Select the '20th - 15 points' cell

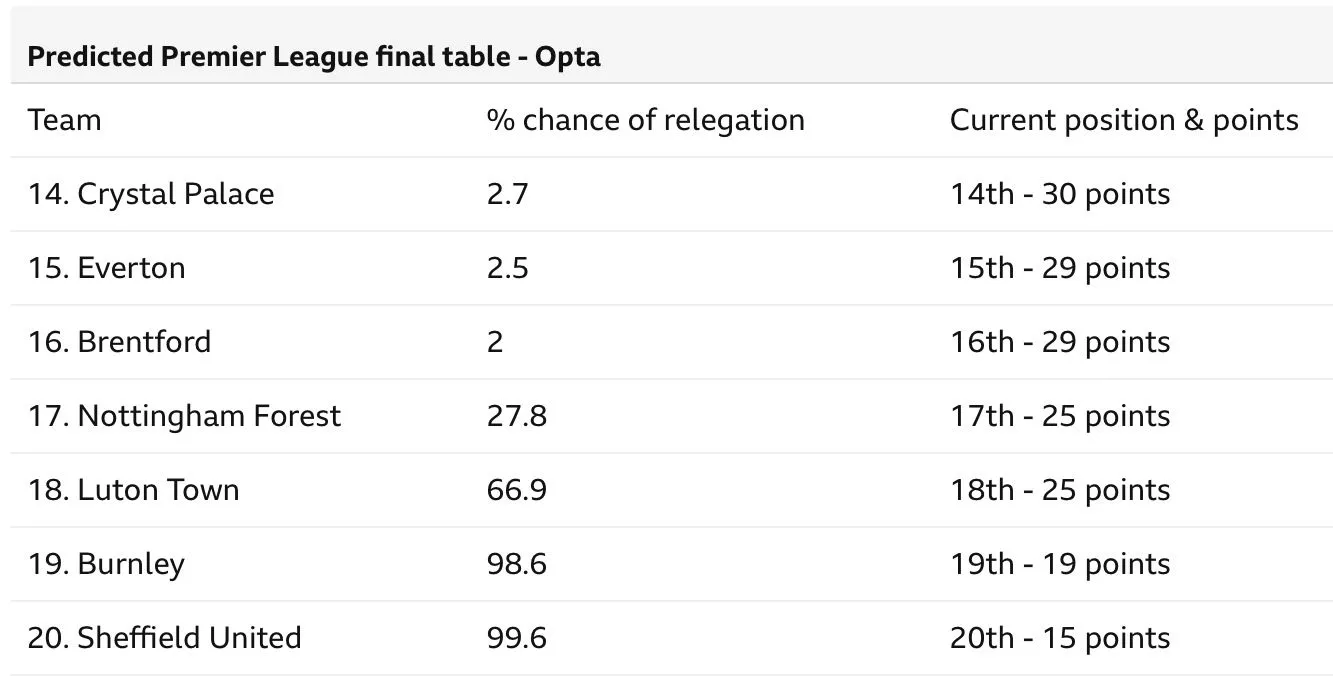(x=1059, y=638)
